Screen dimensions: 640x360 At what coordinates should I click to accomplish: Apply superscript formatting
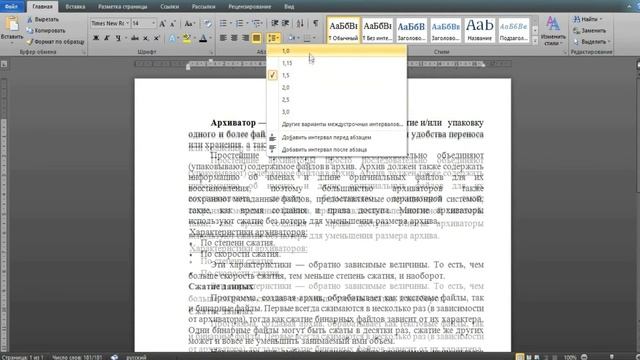pyautogui.click(x=156, y=38)
